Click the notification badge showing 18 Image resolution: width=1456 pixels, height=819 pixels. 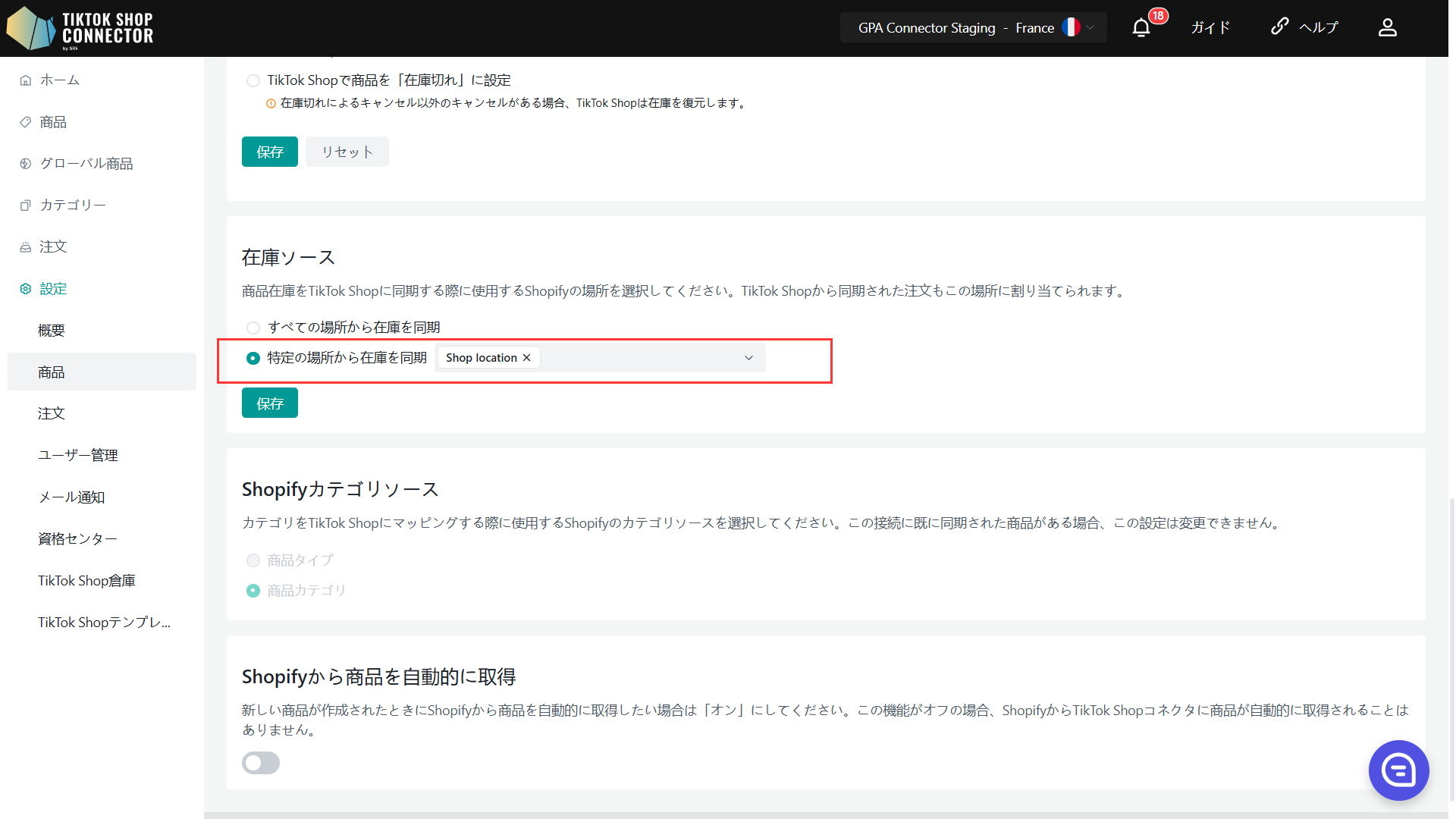click(x=1158, y=16)
